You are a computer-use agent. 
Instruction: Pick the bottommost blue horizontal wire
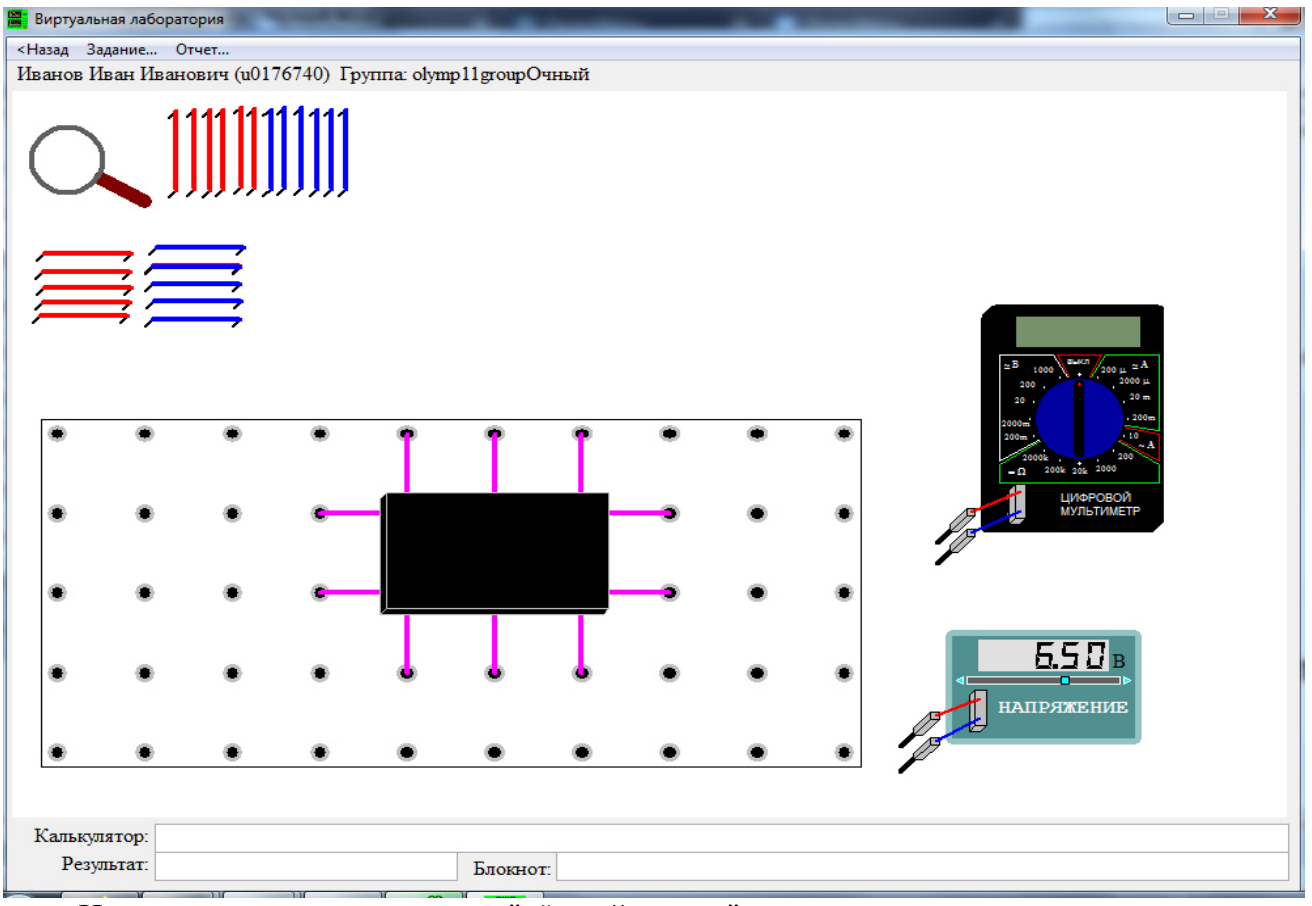point(195,320)
